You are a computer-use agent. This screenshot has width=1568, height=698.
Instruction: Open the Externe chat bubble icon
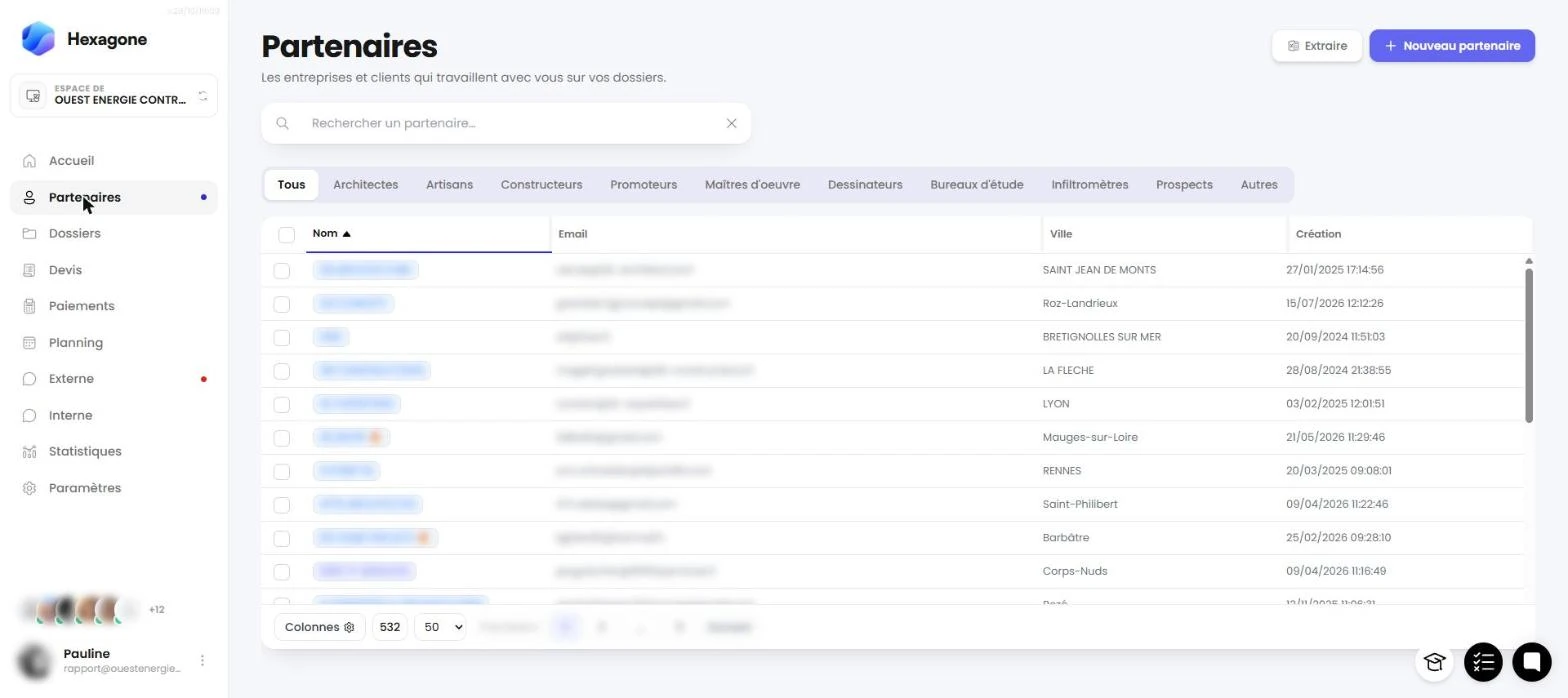[x=29, y=379]
